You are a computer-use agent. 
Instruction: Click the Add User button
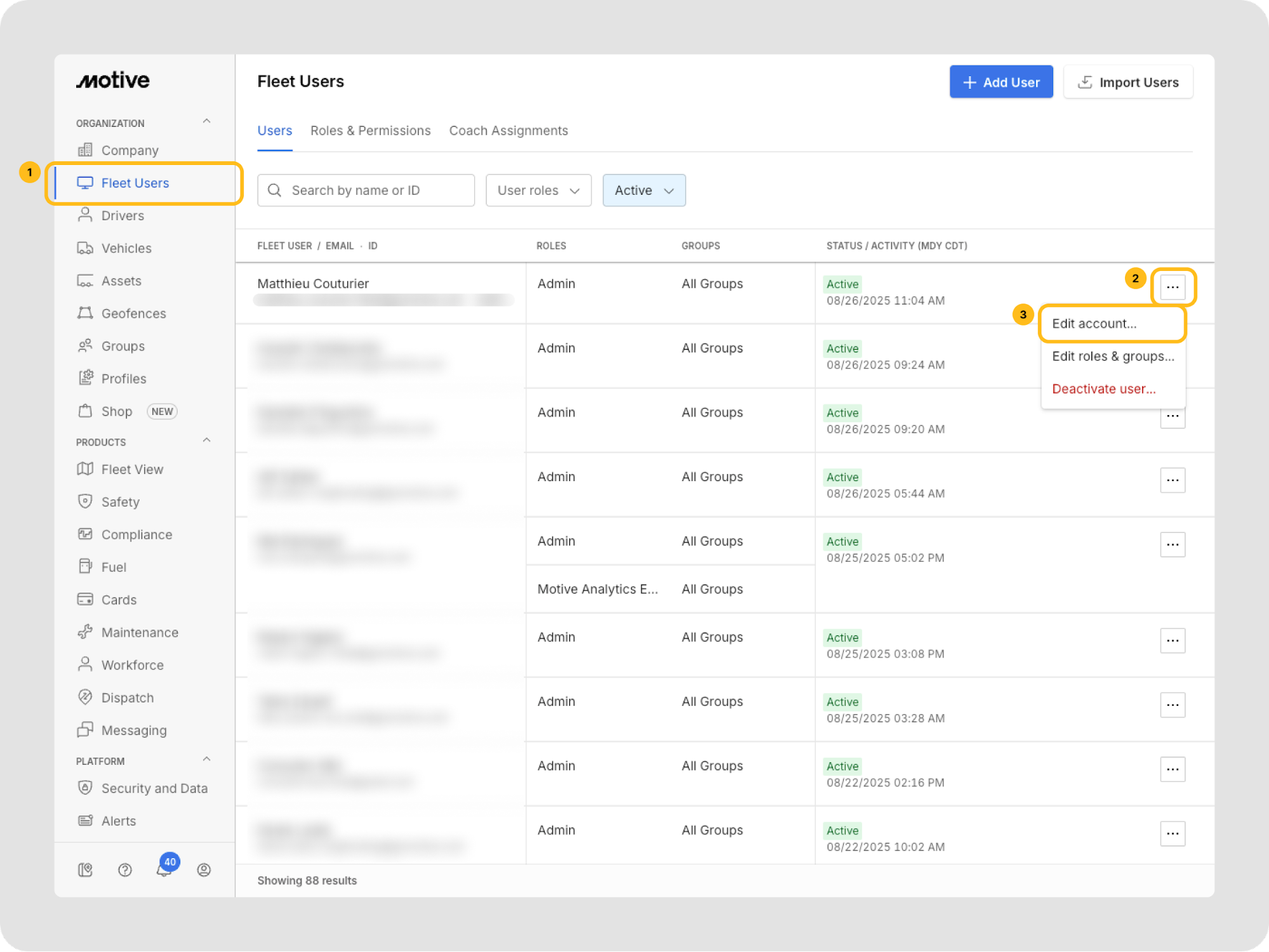pos(1001,83)
